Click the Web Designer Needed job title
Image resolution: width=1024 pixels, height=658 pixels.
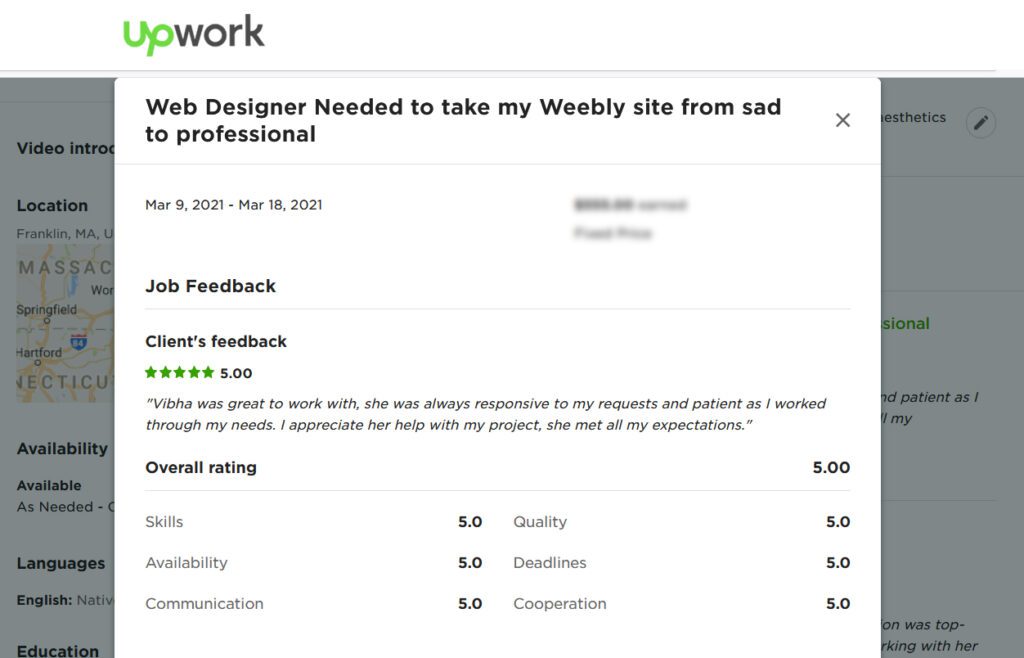point(463,120)
